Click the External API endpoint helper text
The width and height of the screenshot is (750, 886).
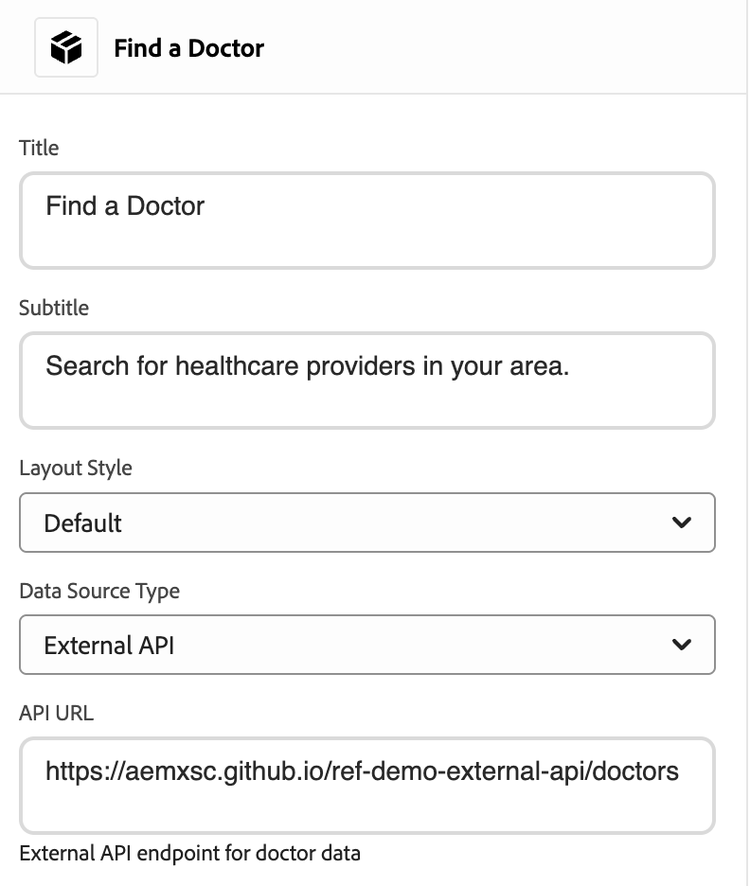pyautogui.click(x=190, y=854)
